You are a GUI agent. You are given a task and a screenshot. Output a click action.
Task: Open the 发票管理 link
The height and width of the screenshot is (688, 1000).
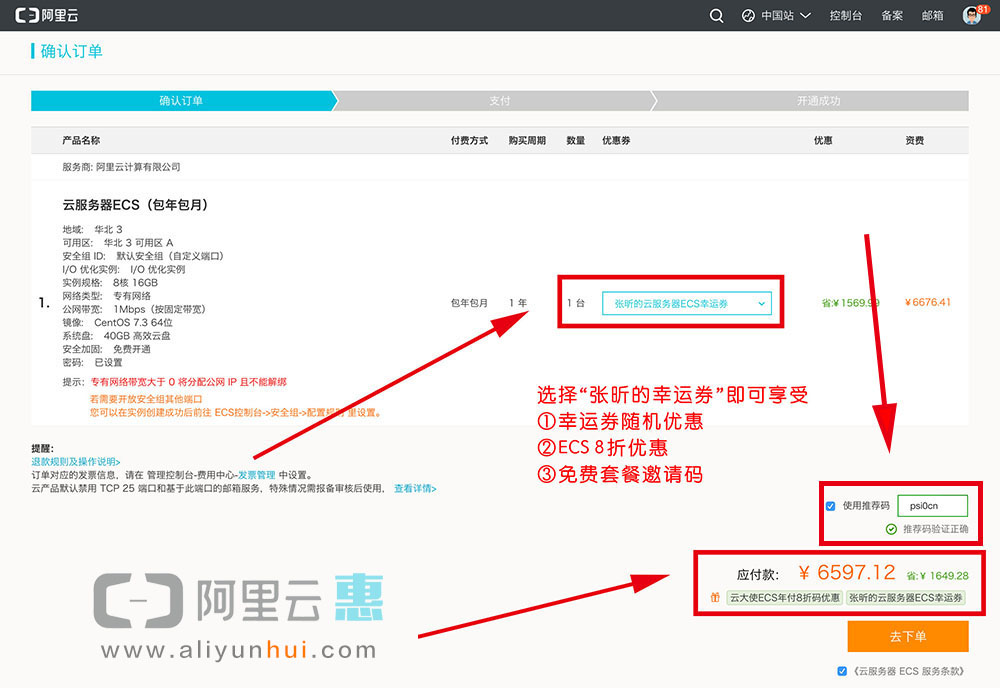(256, 475)
